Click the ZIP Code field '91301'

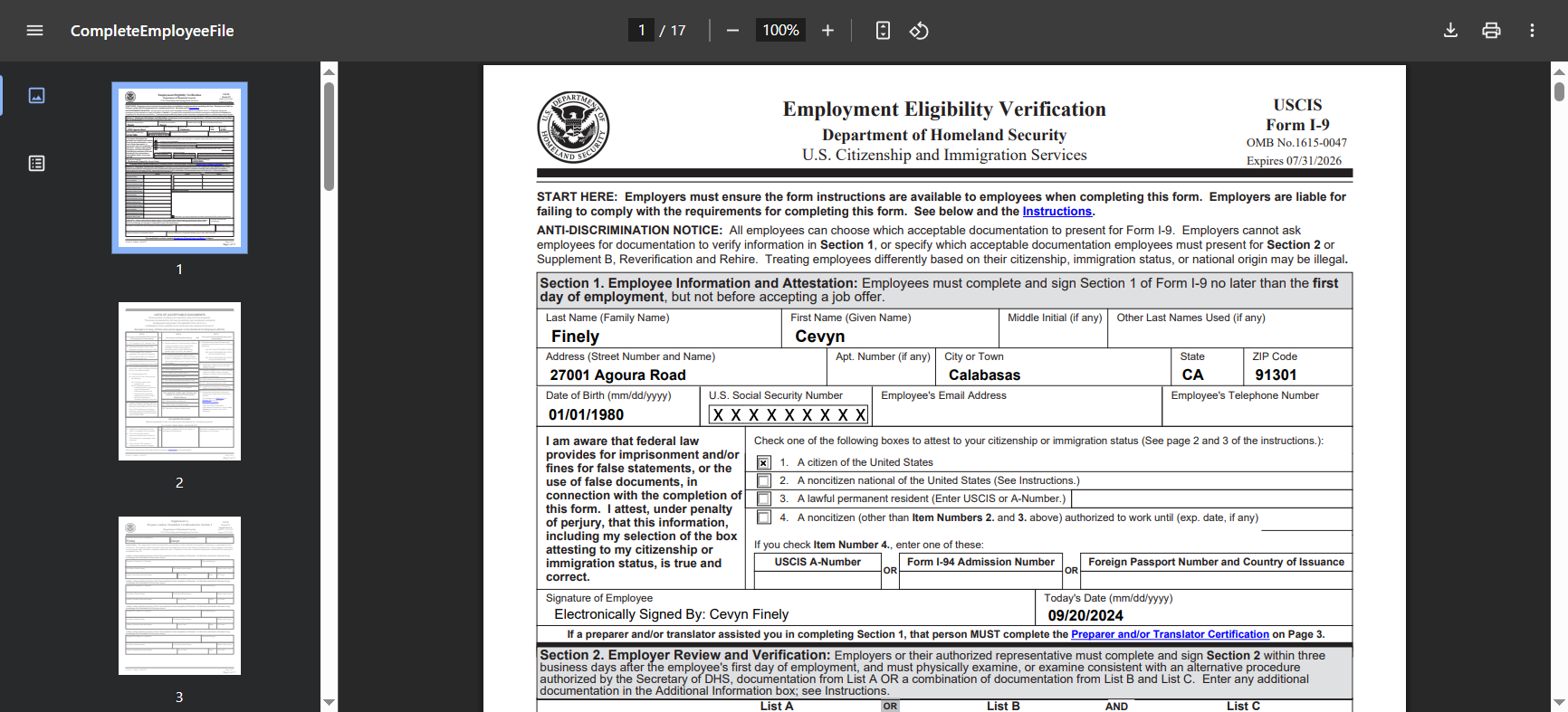click(1298, 375)
